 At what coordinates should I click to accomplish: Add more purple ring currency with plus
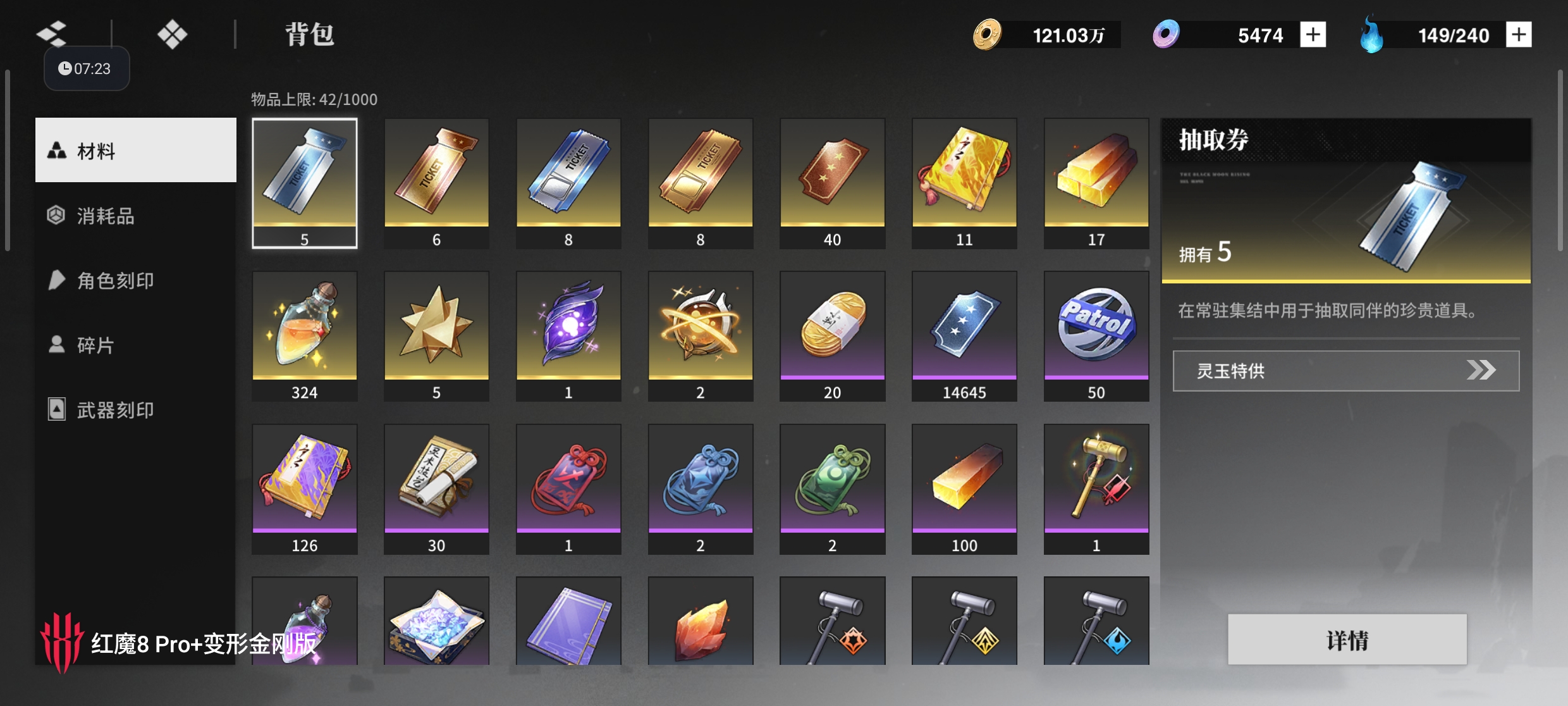pyautogui.click(x=1313, y=34)
